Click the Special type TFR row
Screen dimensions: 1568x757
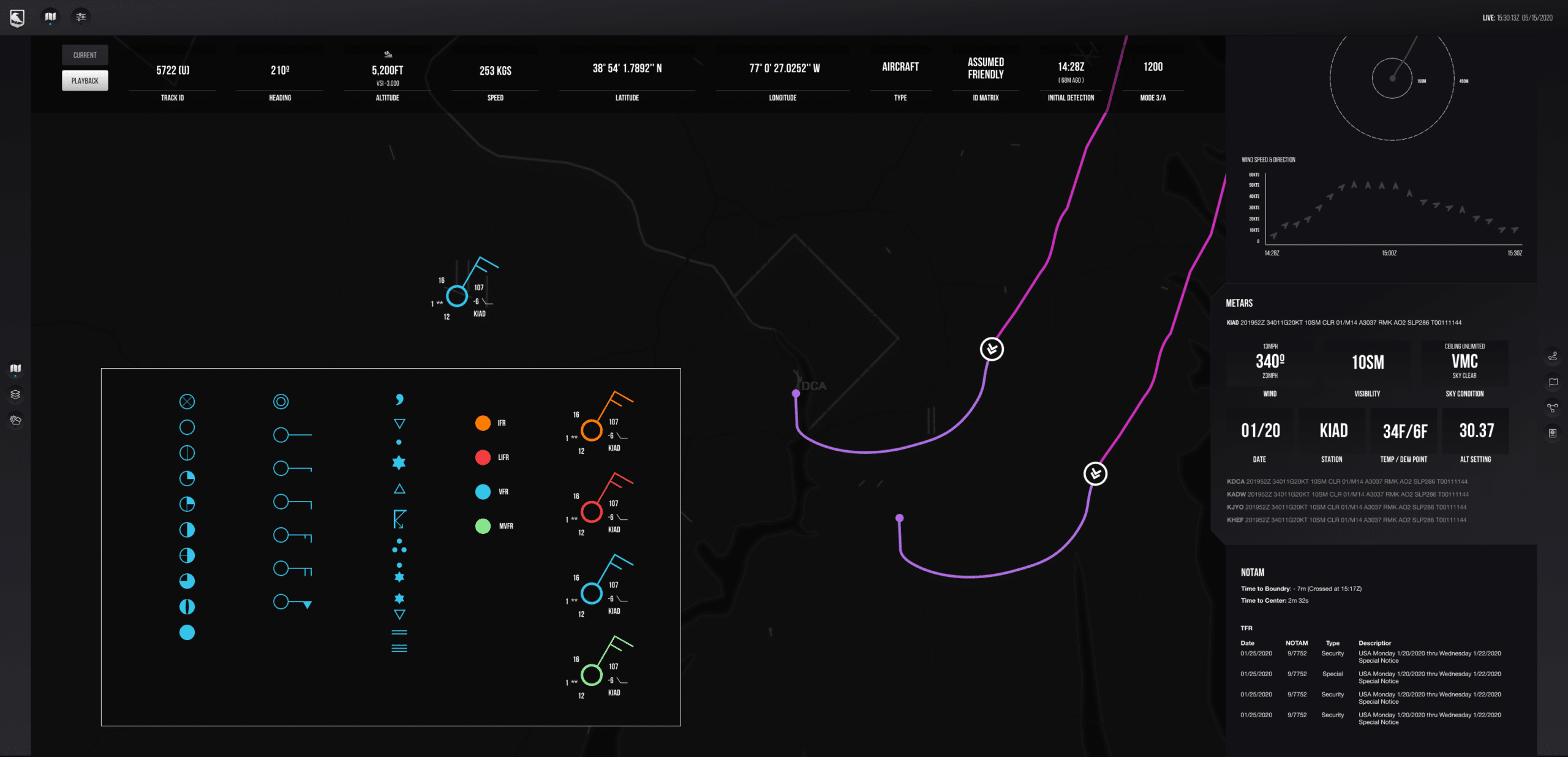tap(1371, 677)
